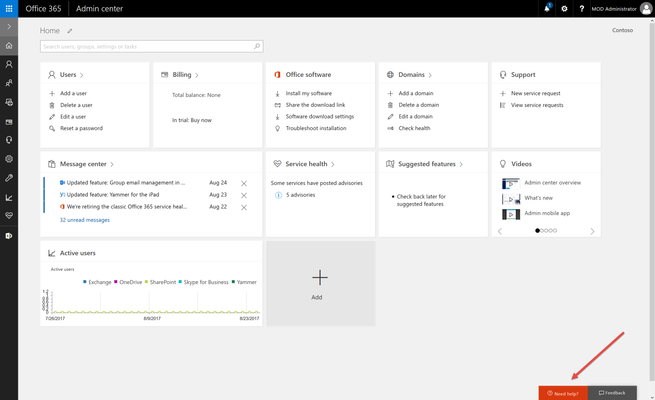
Task: Play What's new video thumbnail
Action: (x=511, y=199)
